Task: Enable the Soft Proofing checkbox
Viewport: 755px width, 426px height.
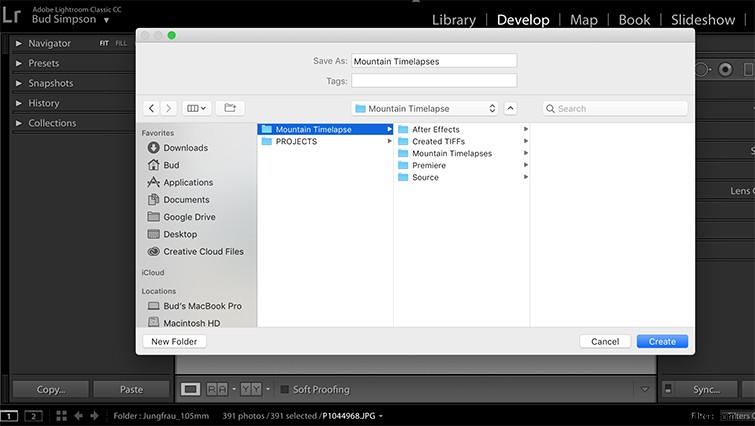Action: [285, 389]
